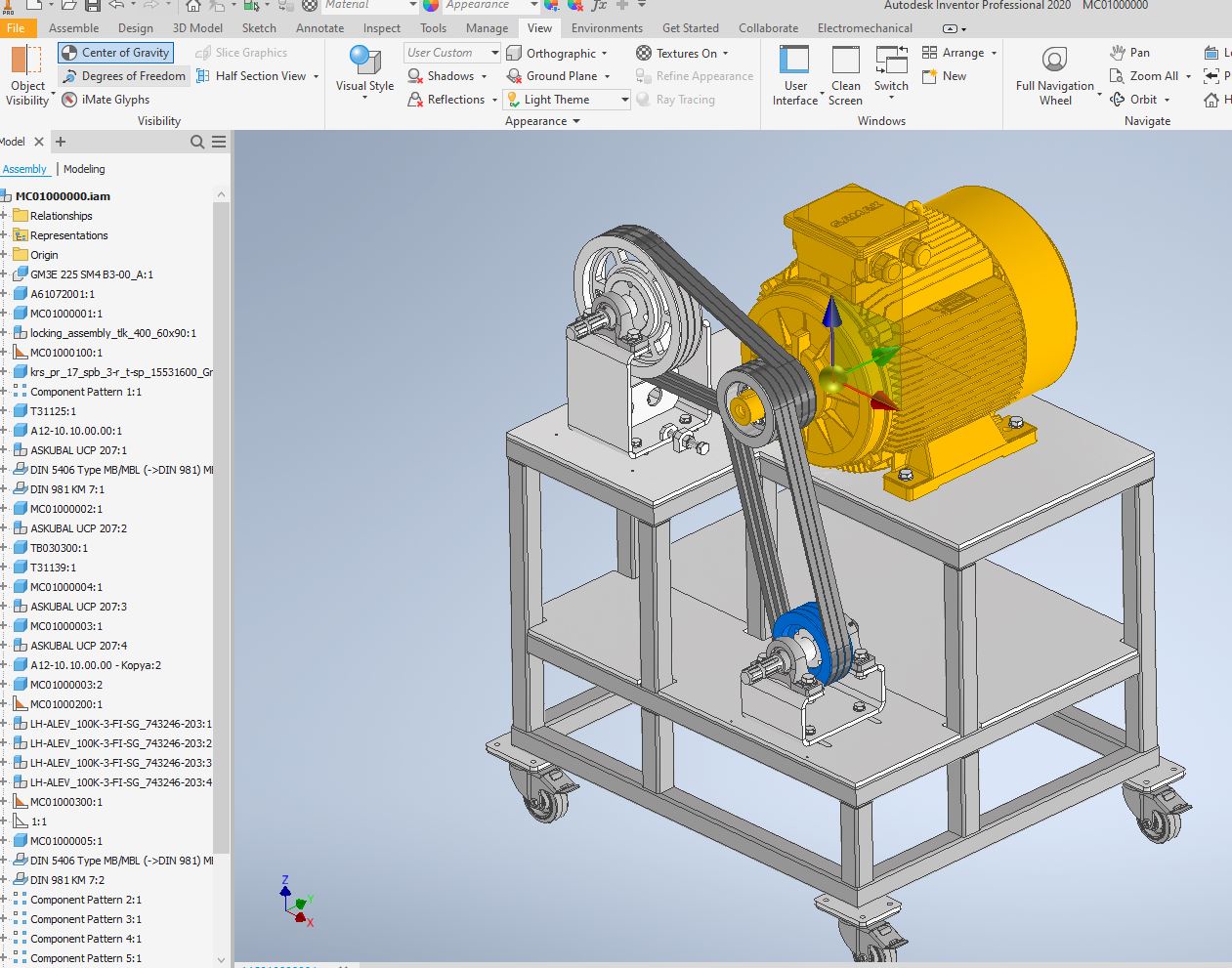Add a new browser panel tab
The height and width of the screenshot is (968, 1232).
click(x=61, y=142)
